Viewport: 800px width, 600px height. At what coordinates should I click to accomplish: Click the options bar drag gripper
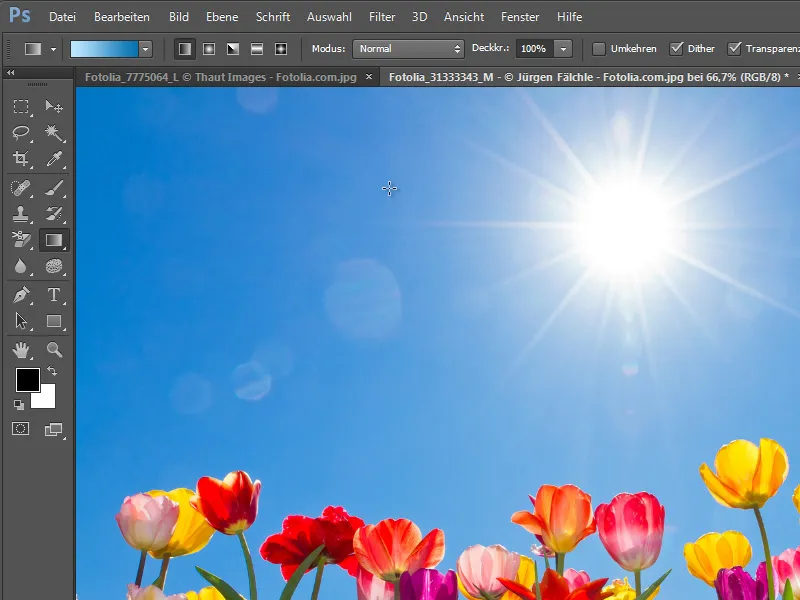click(9, 49)
